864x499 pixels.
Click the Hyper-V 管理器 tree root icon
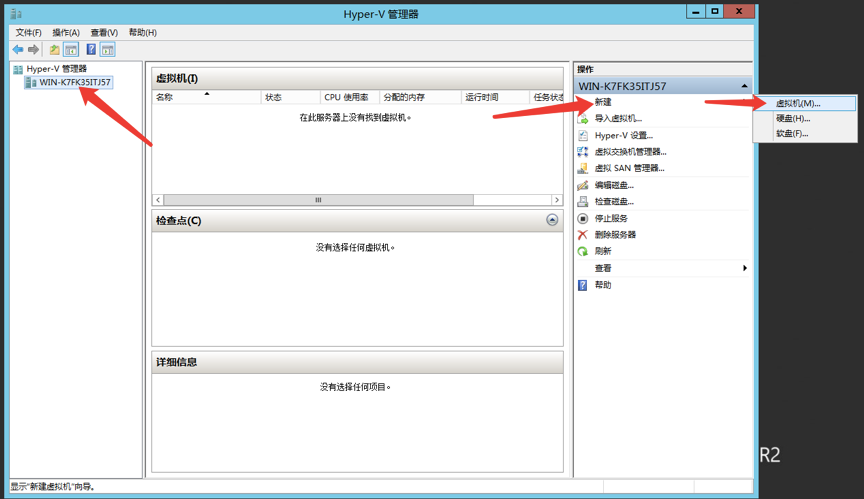pyautogui.click(x=18, y=69)
